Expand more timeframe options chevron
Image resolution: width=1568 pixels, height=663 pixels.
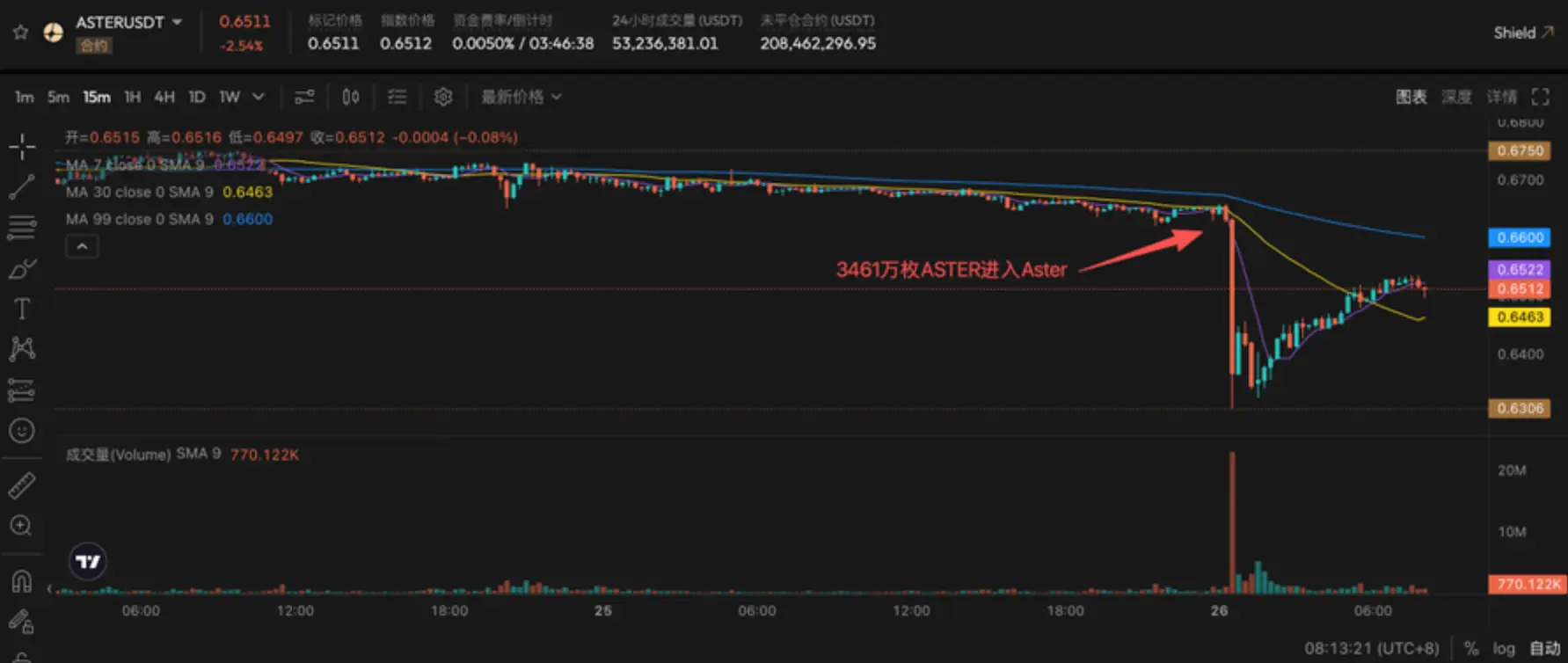[x=259, y=97]
